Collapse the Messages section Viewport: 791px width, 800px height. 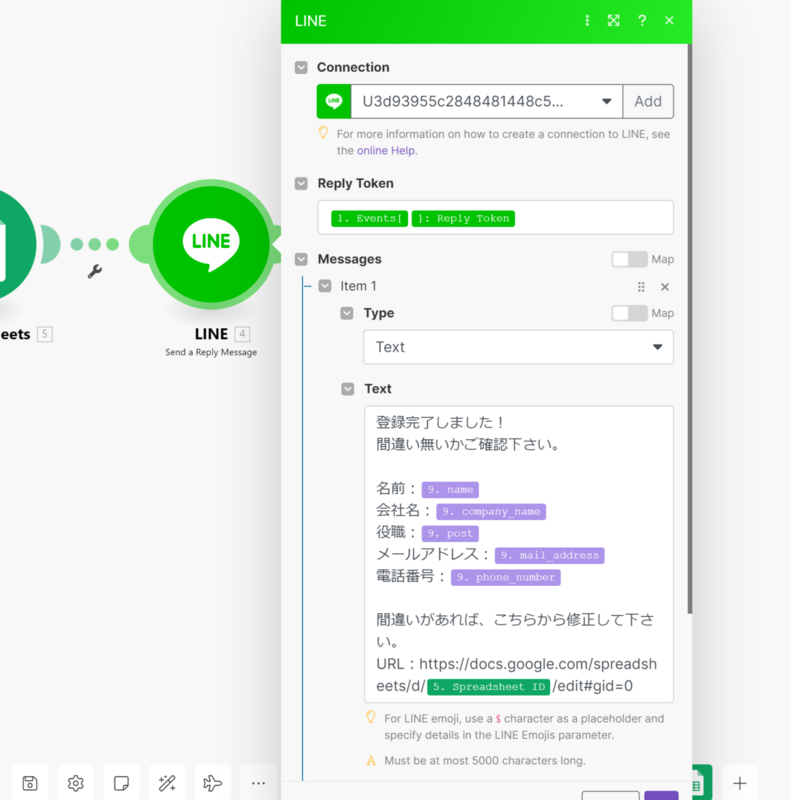pos(301,259)
